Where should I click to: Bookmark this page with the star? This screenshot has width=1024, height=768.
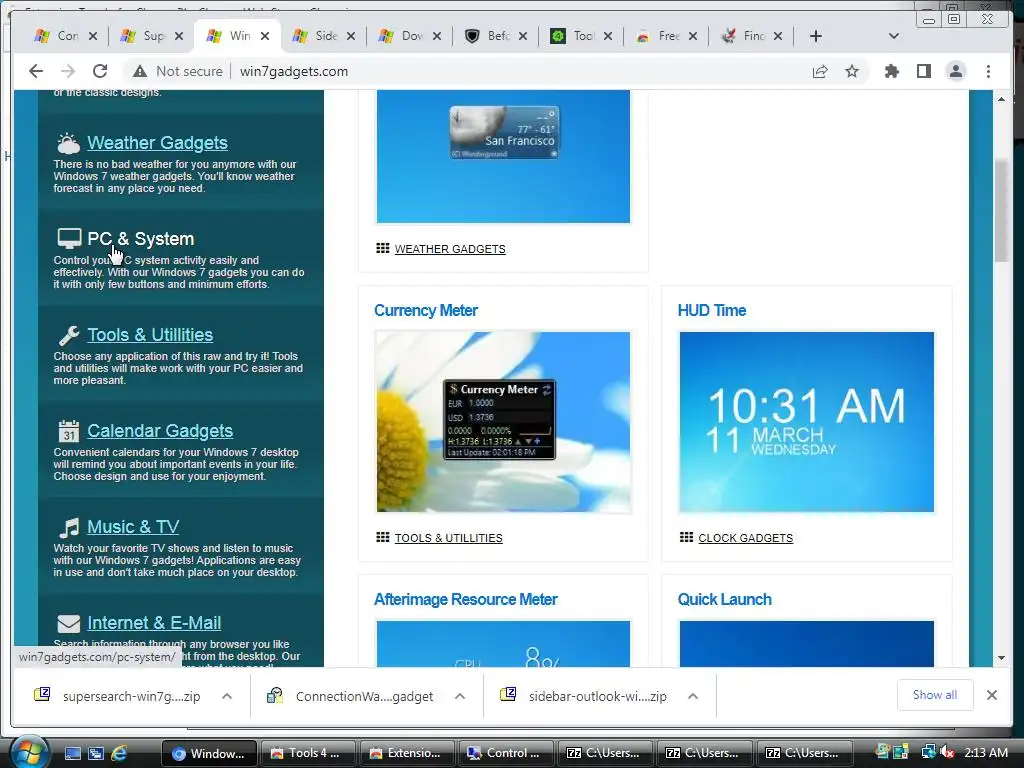(852, 71)
